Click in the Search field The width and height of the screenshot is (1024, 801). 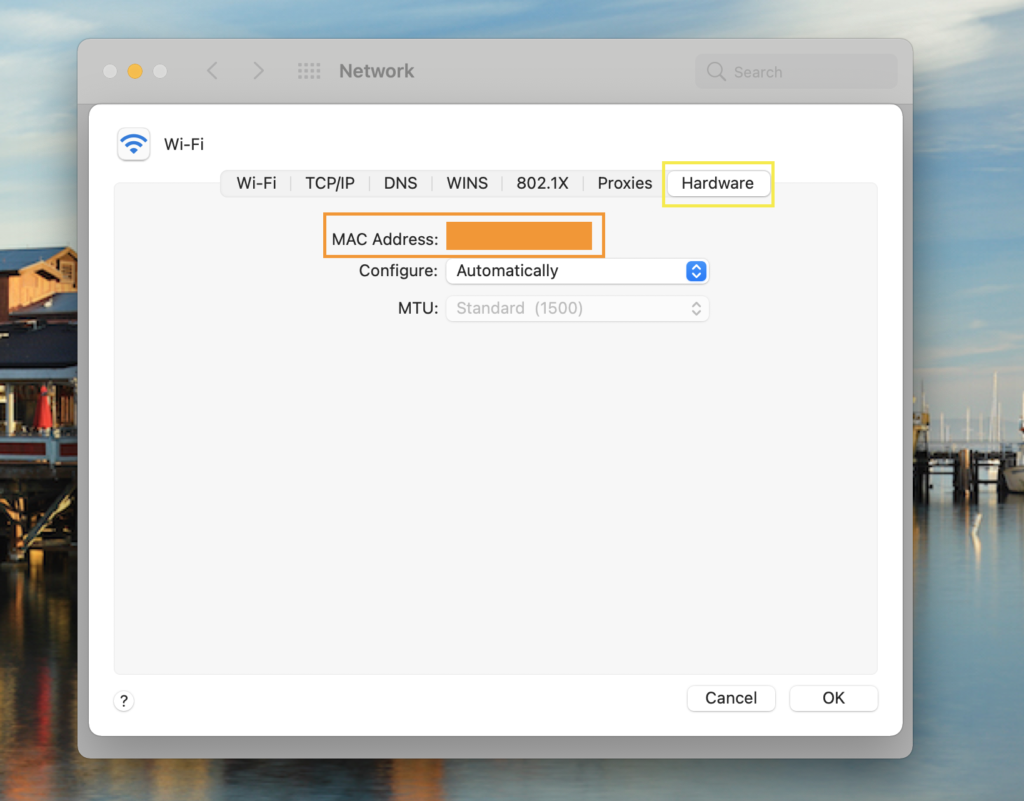point(796,72)
